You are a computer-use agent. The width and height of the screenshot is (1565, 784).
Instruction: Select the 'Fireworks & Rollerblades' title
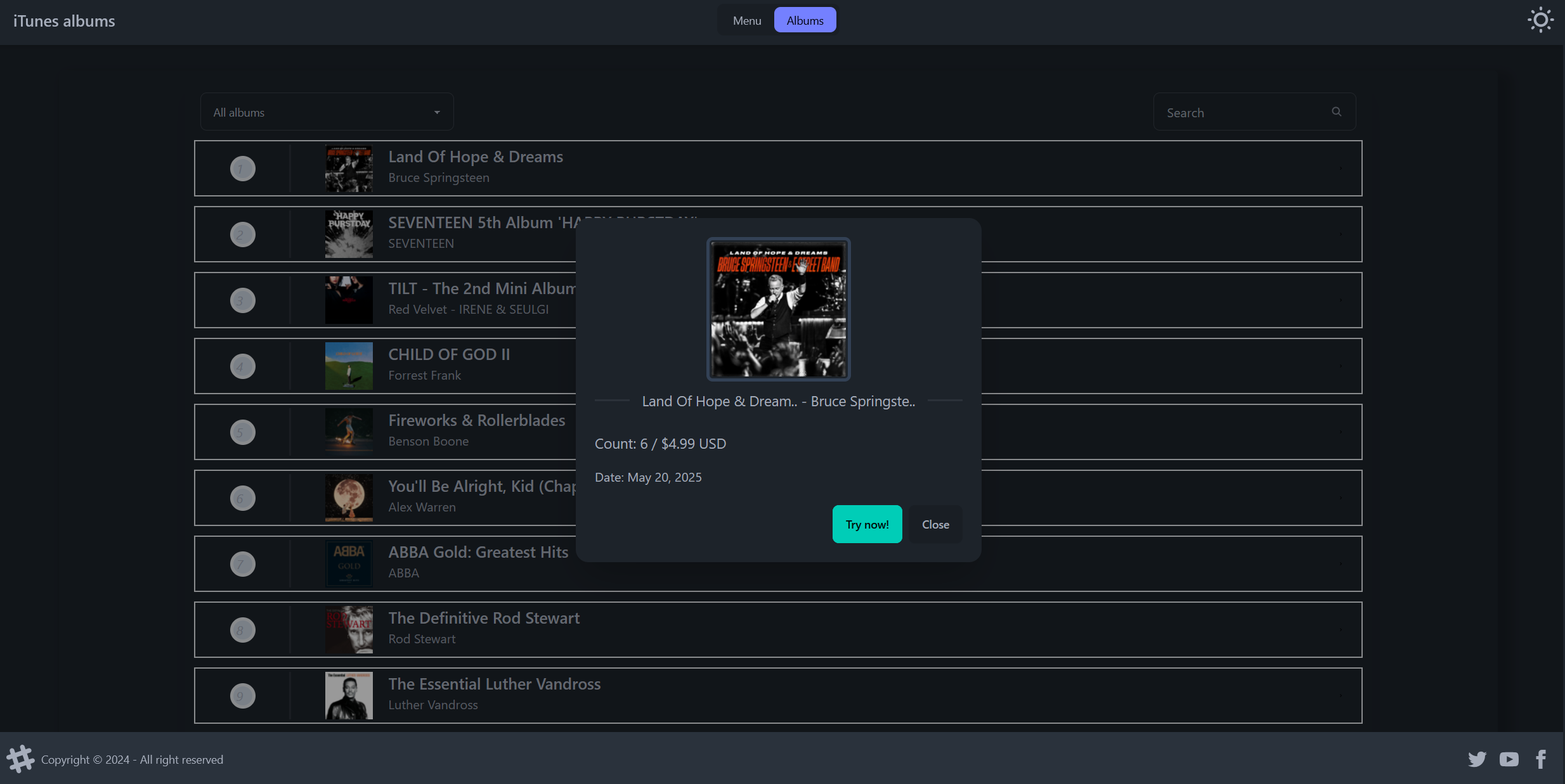click(x=477, y=420)
